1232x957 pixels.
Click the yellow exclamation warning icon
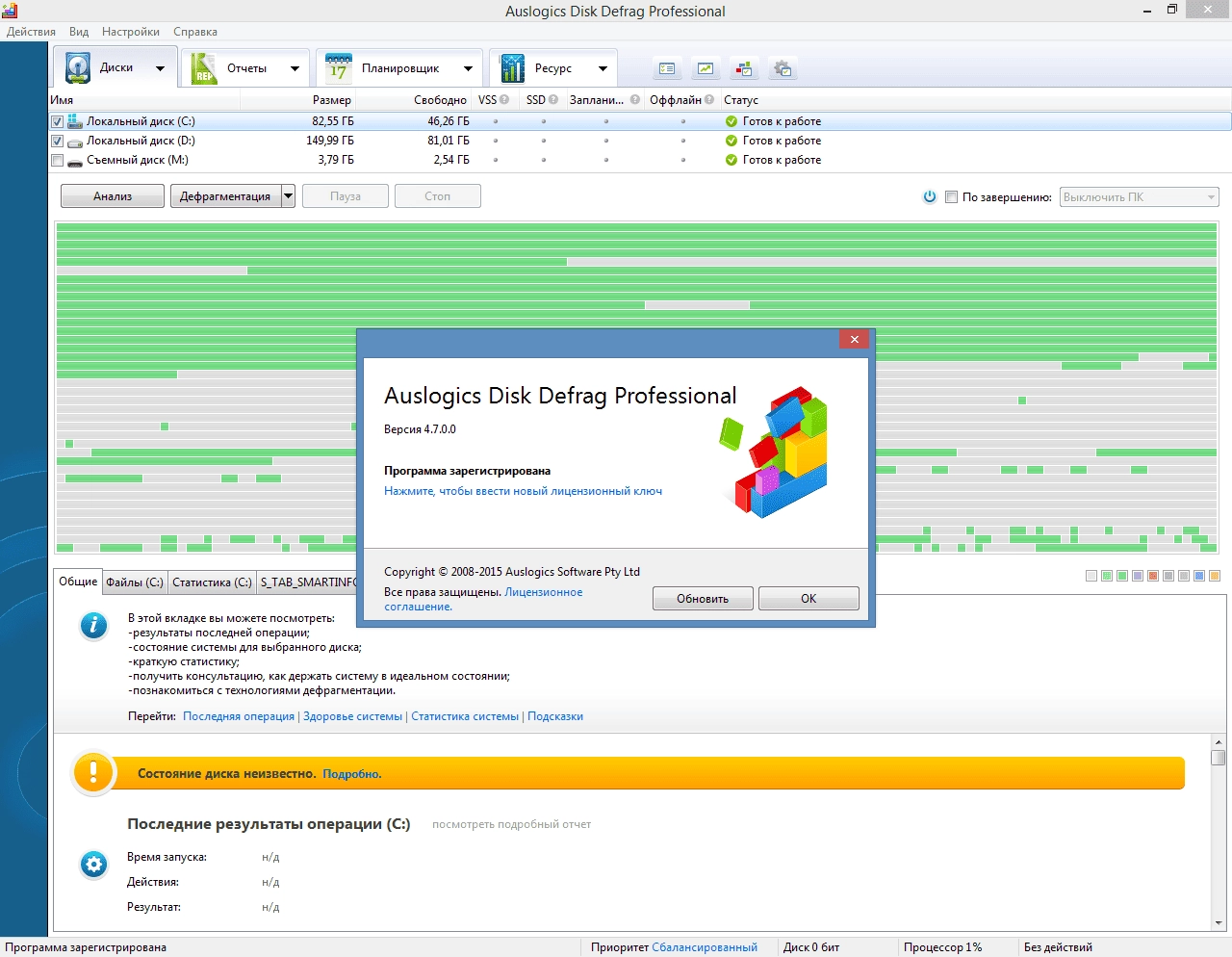pos(93,772)
